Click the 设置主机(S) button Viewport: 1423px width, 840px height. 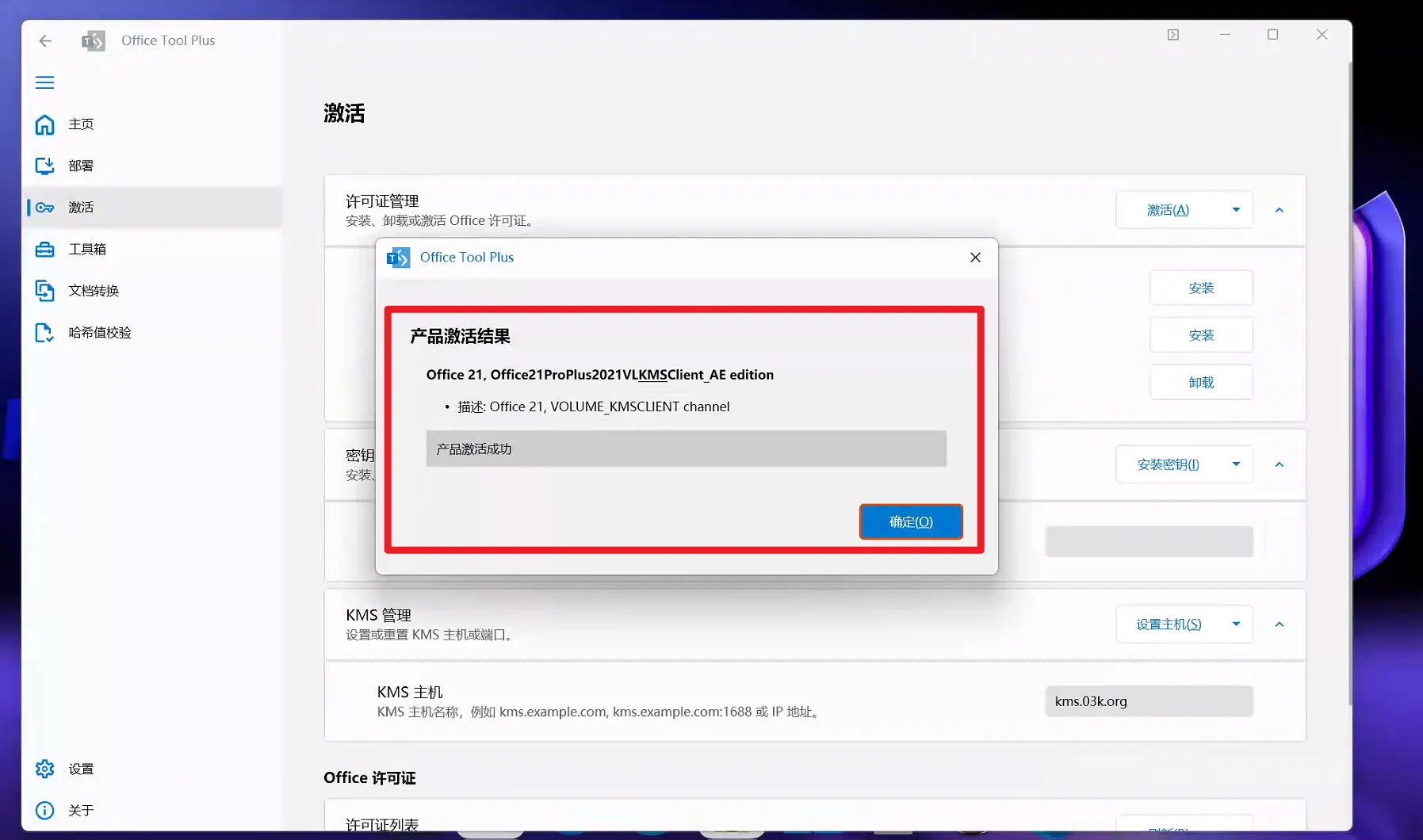[1168, 624]
